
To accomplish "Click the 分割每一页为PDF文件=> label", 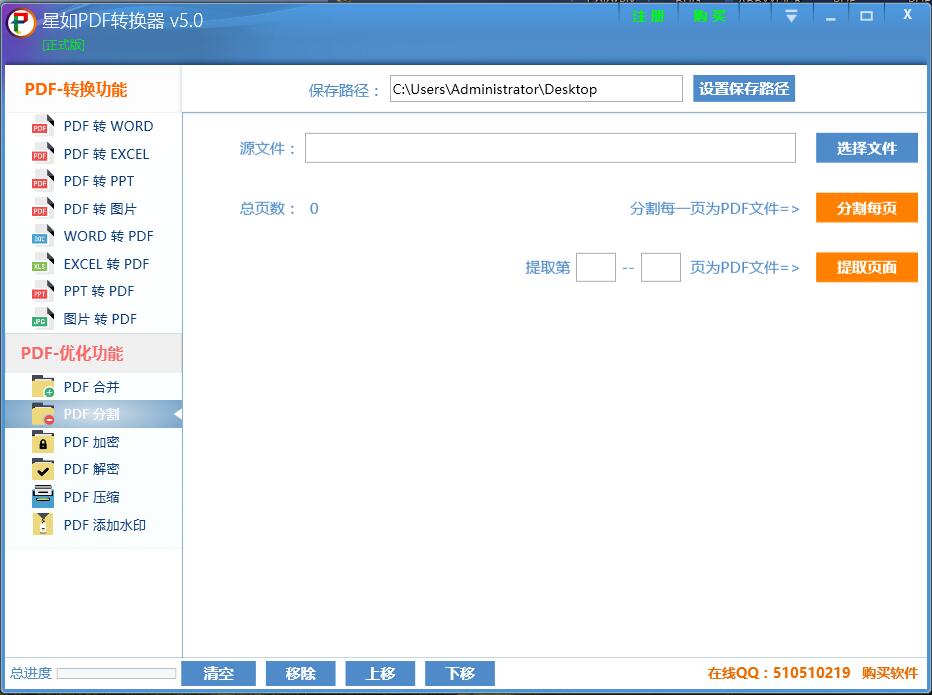I will point(714,209).
